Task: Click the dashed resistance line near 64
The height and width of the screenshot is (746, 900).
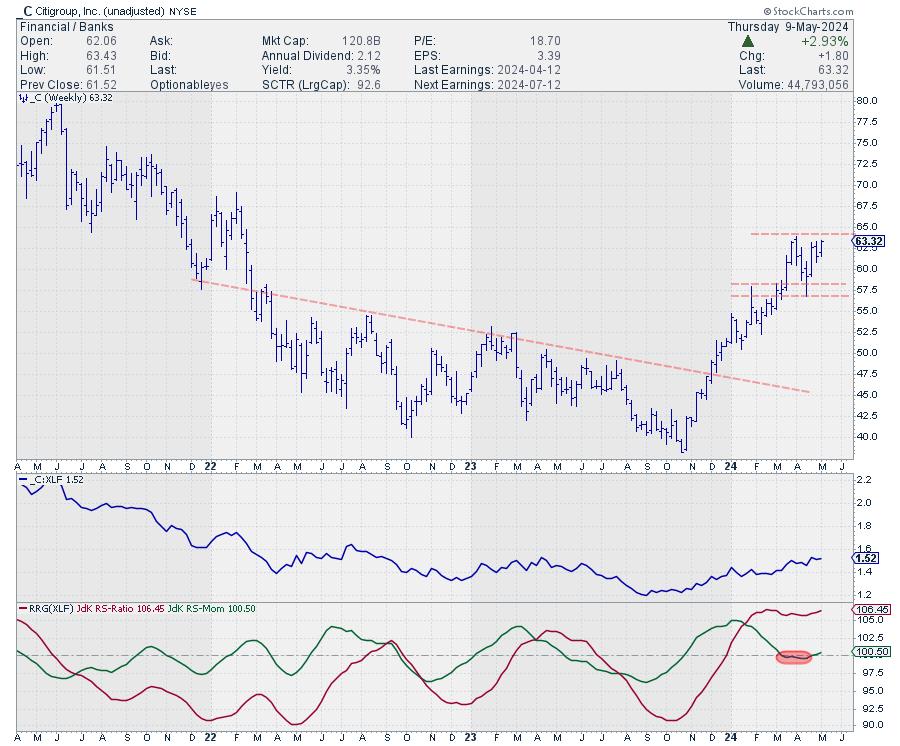Action: point(800,234)
